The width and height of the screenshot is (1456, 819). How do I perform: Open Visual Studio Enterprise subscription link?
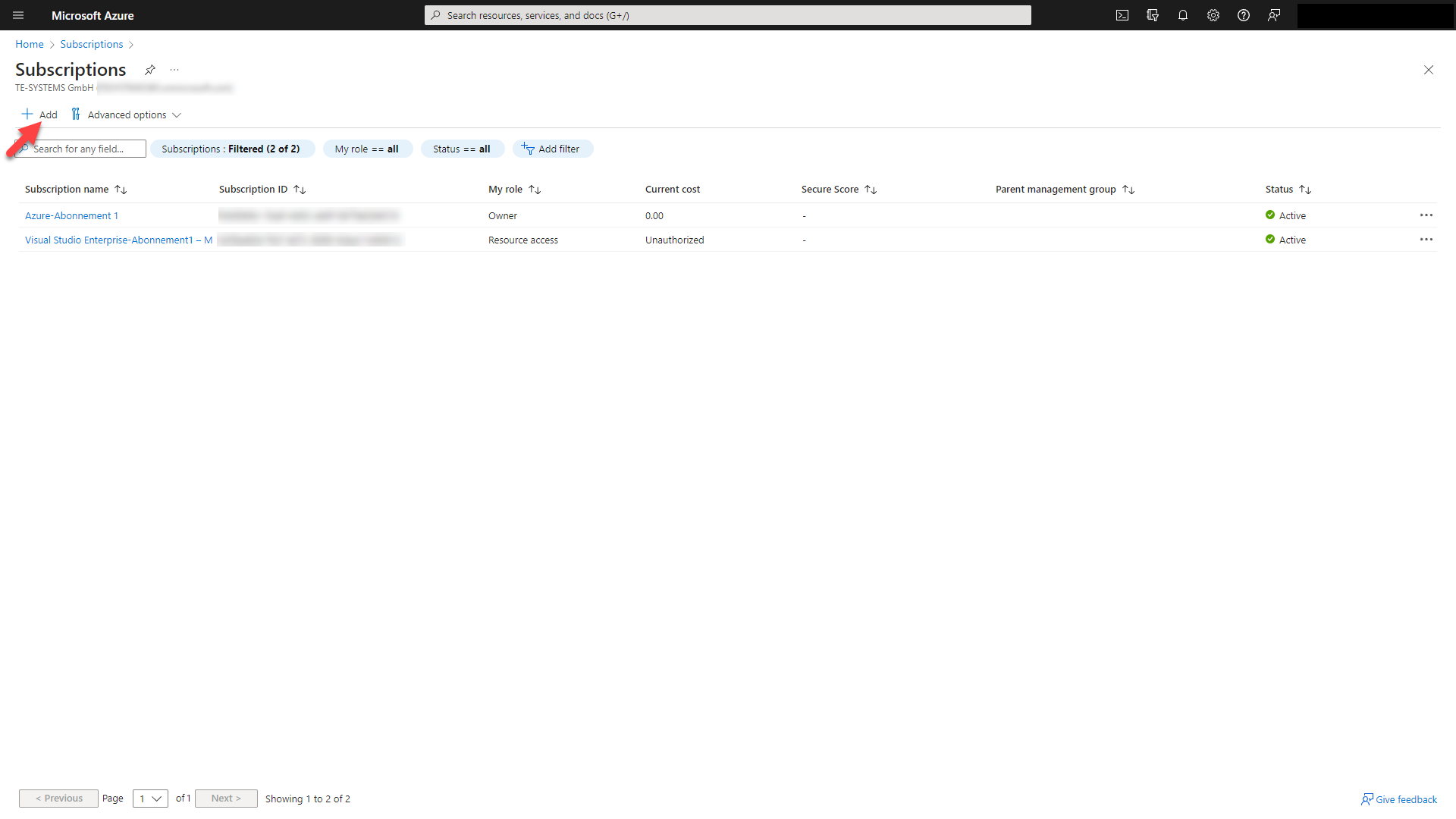(x=118, y=239)
